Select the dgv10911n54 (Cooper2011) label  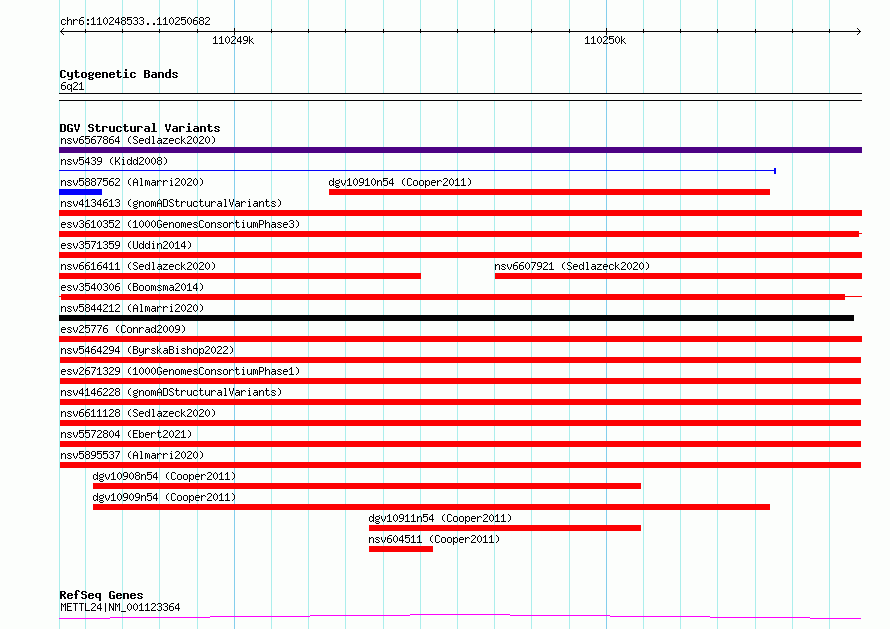pos(440,518)
